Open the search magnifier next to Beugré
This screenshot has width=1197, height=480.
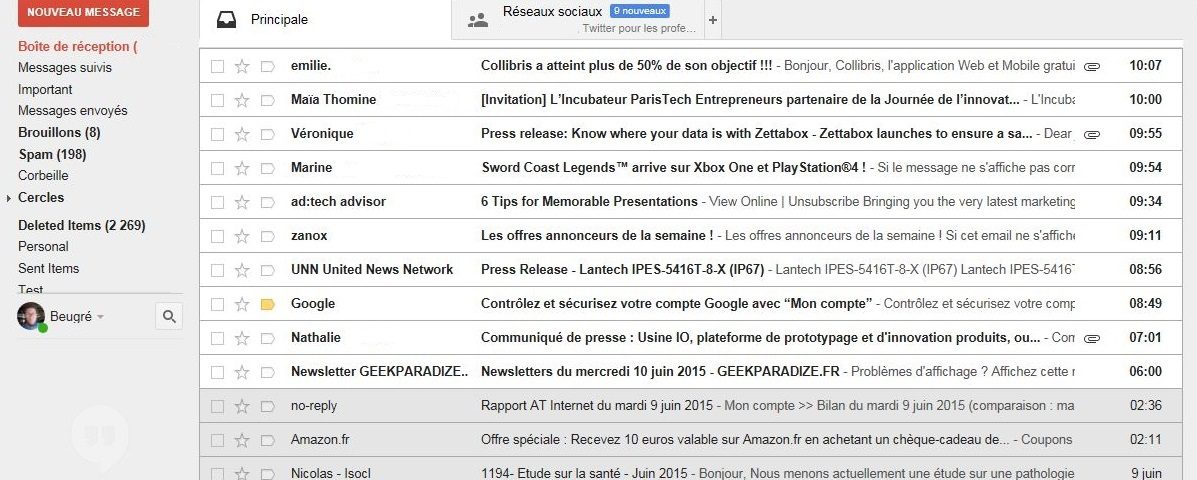(x=169, y=316)
